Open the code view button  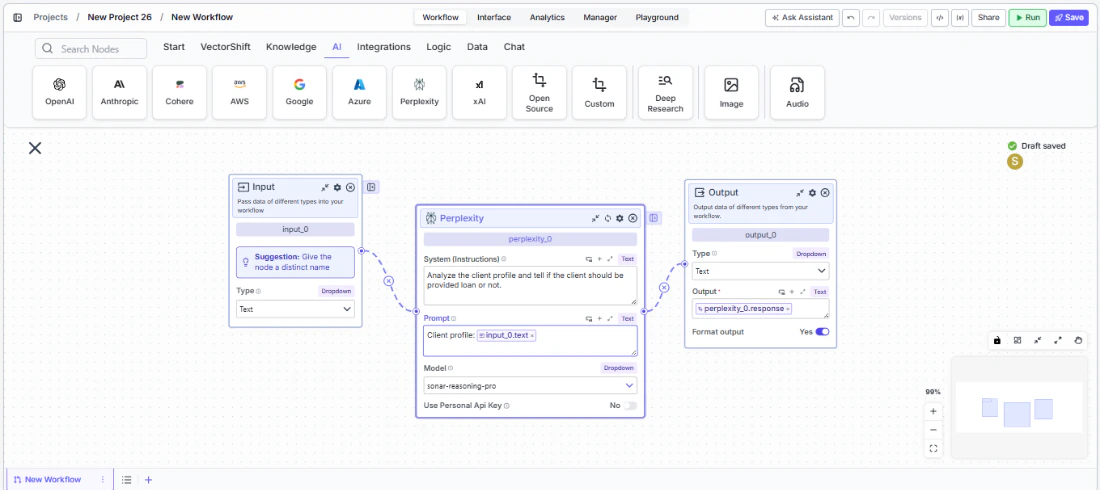tap(939, 18)
